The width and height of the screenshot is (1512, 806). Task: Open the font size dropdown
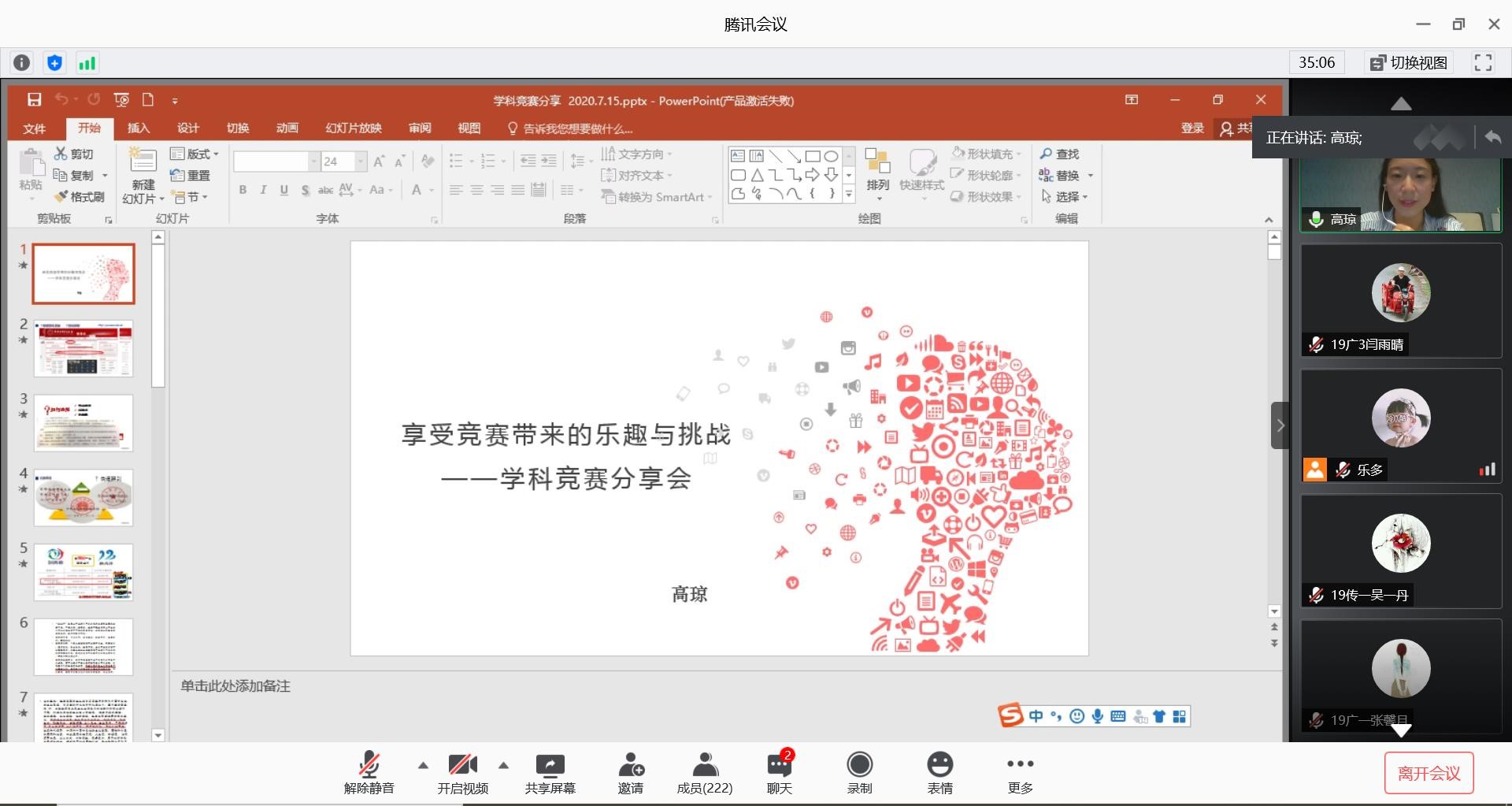[x=361, y=162]
